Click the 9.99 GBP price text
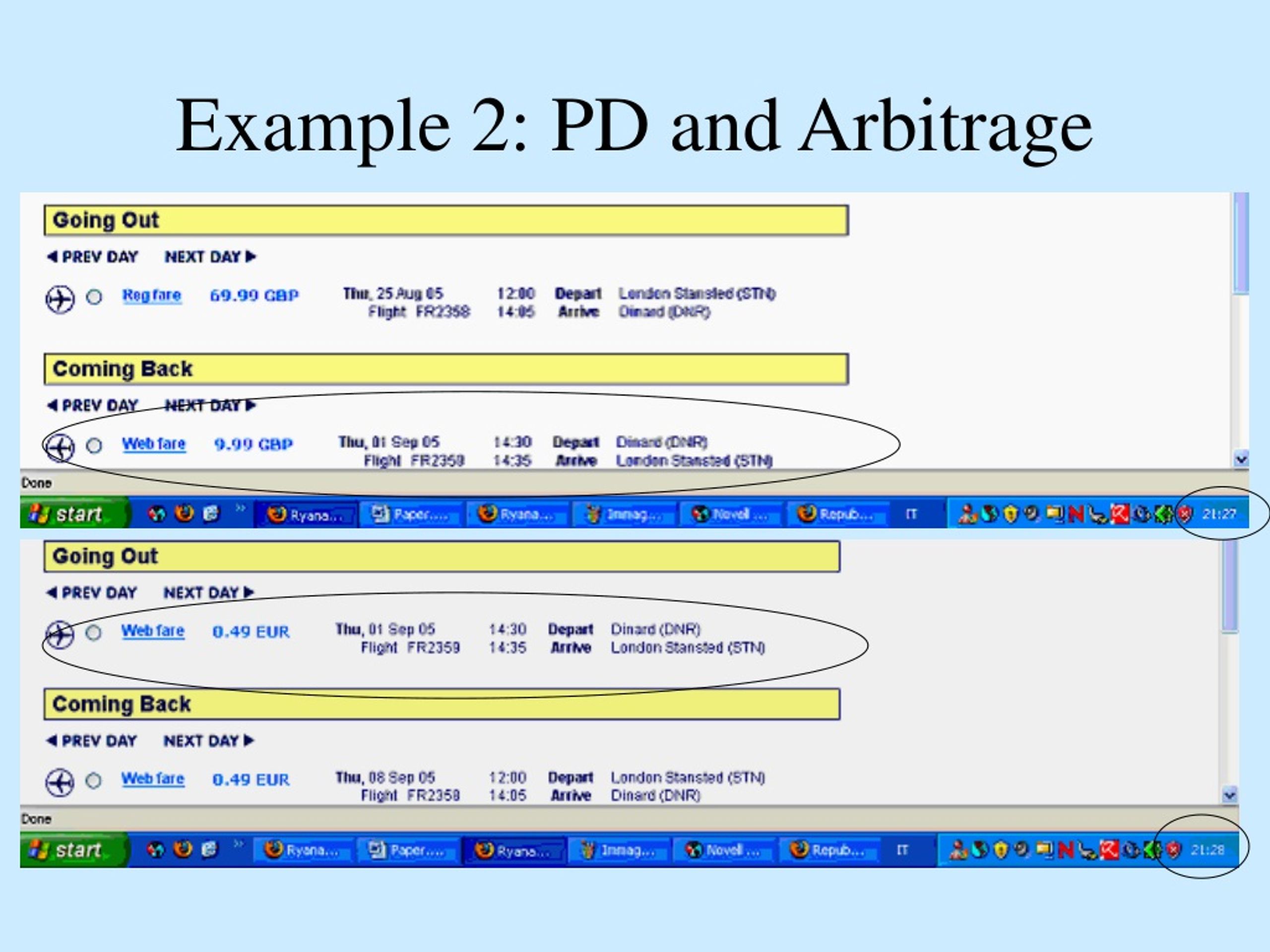This screenshot has width=1270, height=952. point(253,444)
